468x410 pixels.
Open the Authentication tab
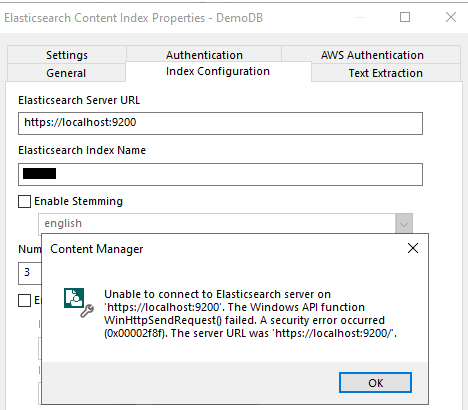204,55
